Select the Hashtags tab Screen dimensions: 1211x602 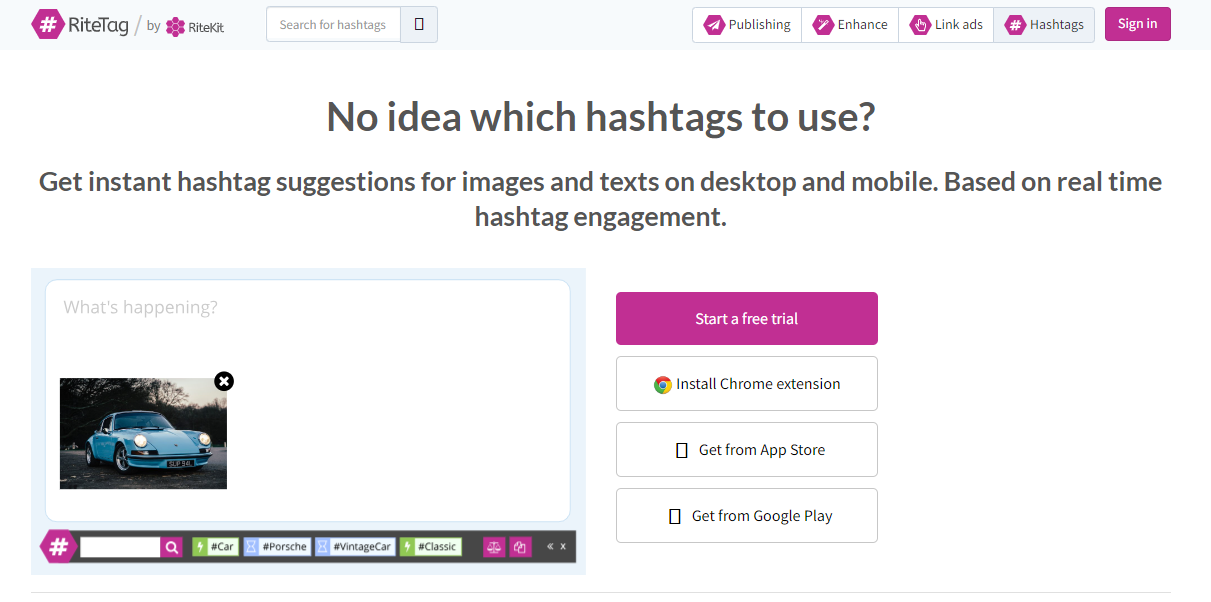[x=1044, y=25]
